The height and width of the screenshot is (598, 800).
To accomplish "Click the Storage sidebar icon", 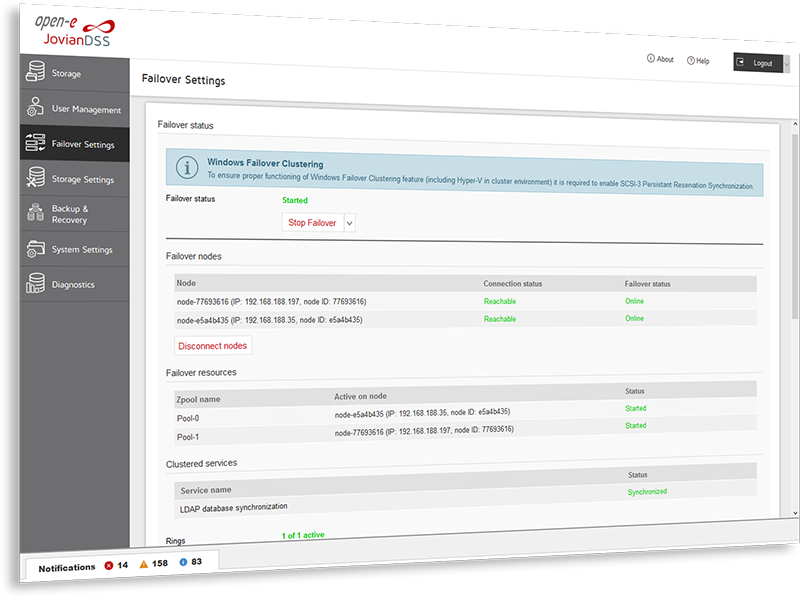I will pos(36,73).
